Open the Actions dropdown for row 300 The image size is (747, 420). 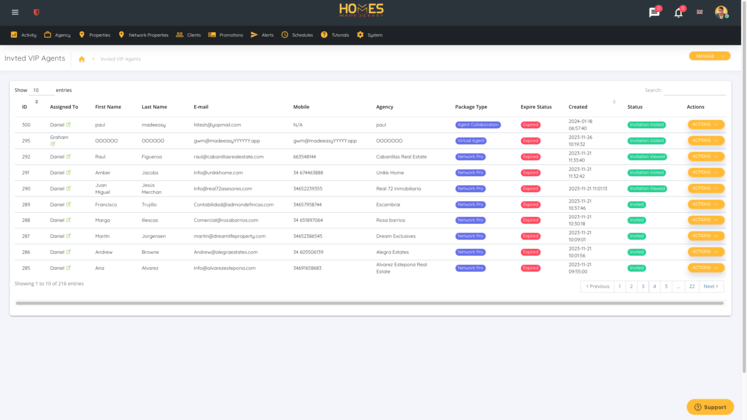(706, 125)
